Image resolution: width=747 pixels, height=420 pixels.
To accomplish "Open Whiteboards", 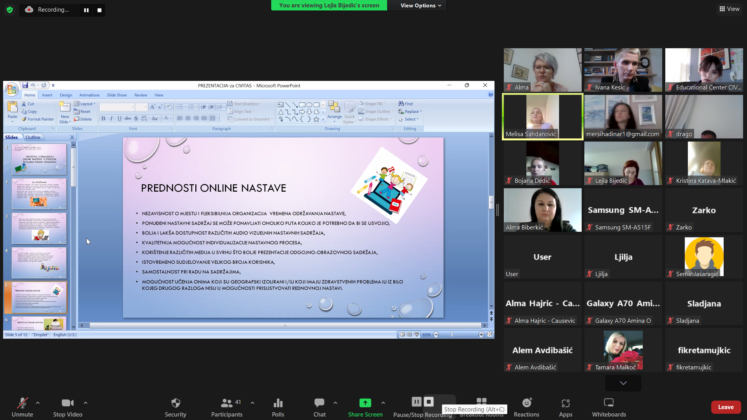I will (x=609, y=407).
